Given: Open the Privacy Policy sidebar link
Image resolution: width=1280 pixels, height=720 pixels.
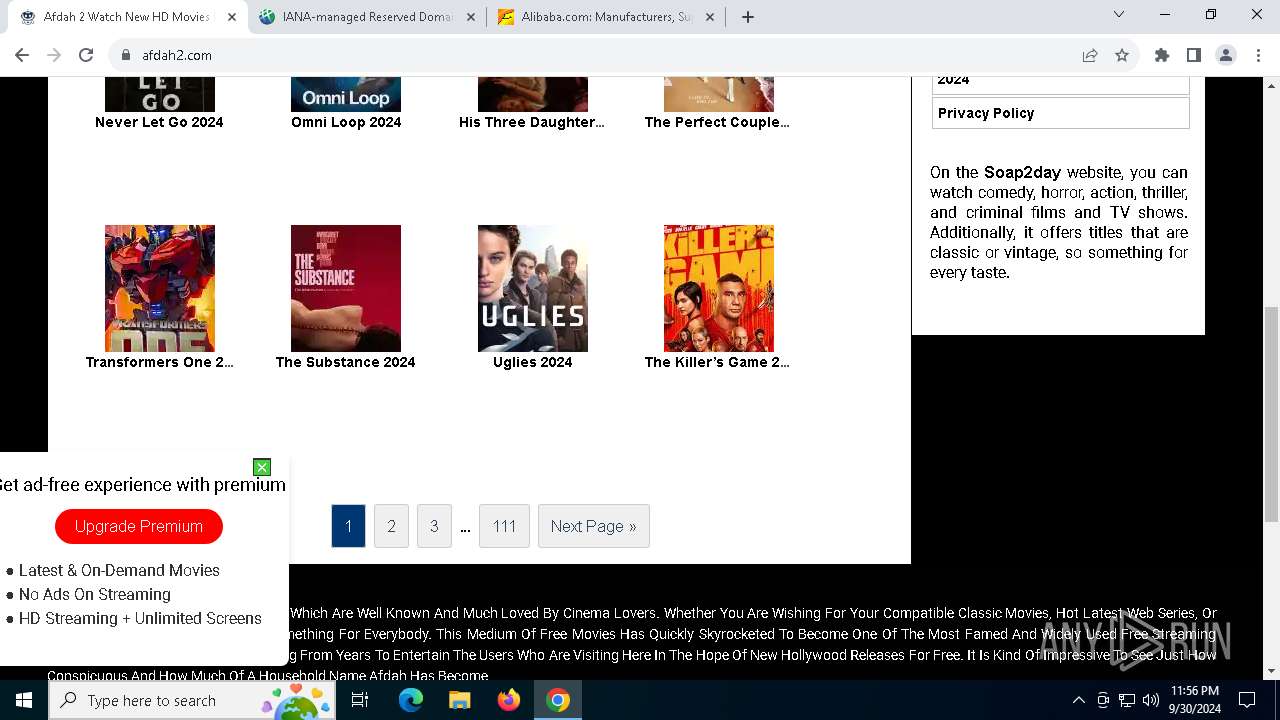Looking at the screenshot, I should pyautogui.click(x=1061, y=113).
